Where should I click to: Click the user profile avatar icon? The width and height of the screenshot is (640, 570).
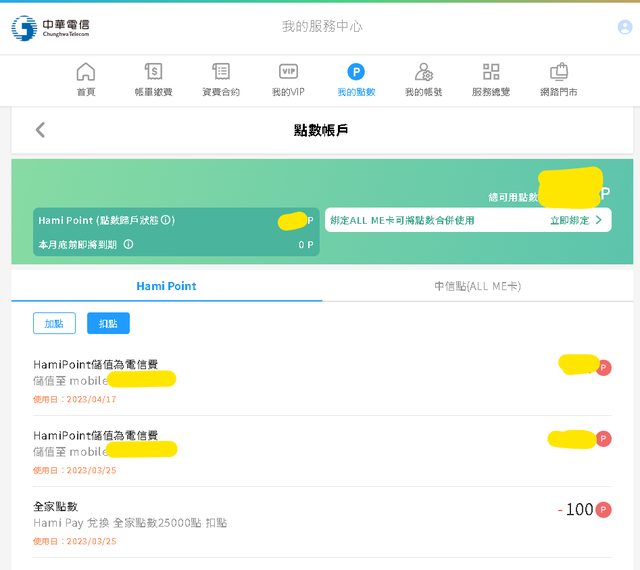pos(625,27)
